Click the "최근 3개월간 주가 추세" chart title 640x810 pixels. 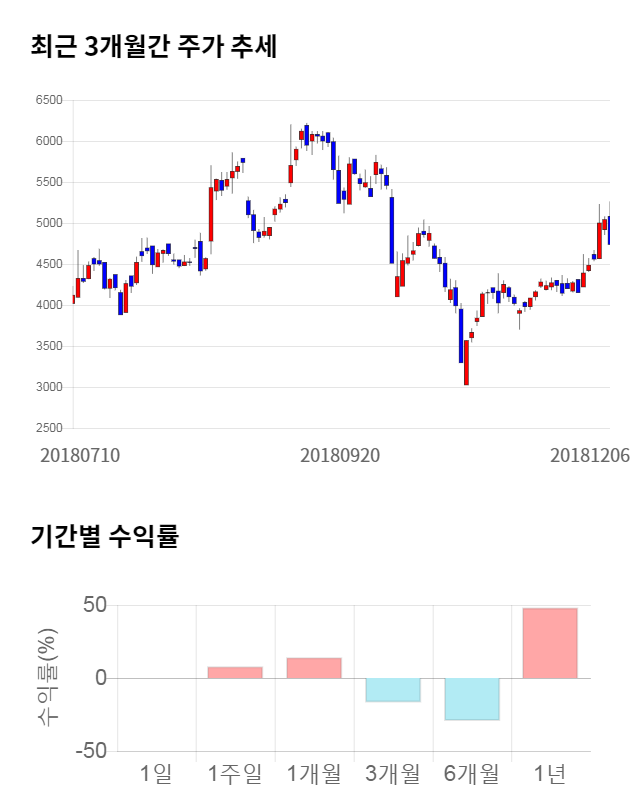(x=154, y=47)
